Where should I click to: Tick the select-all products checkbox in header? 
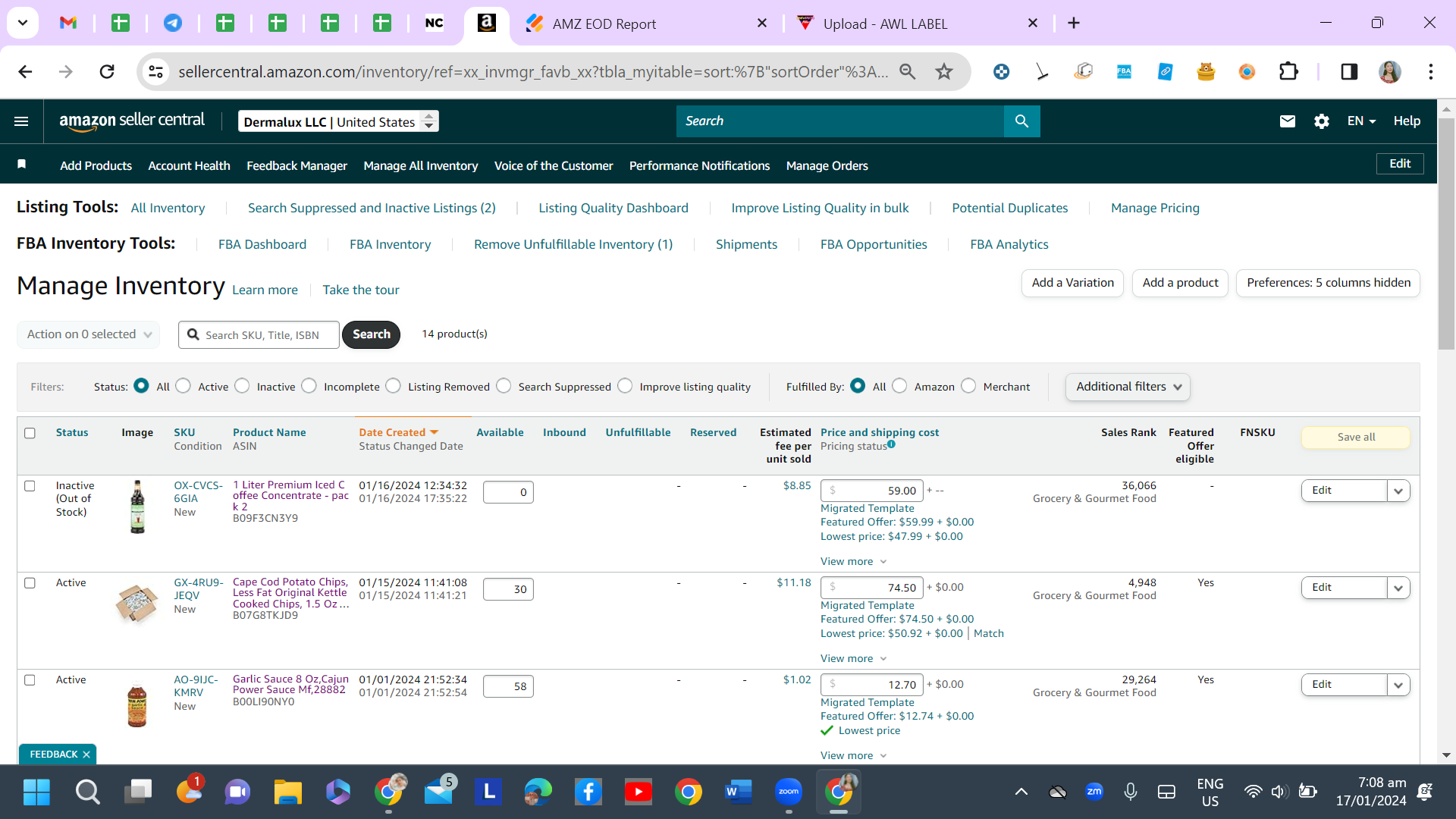coord(30,433)
